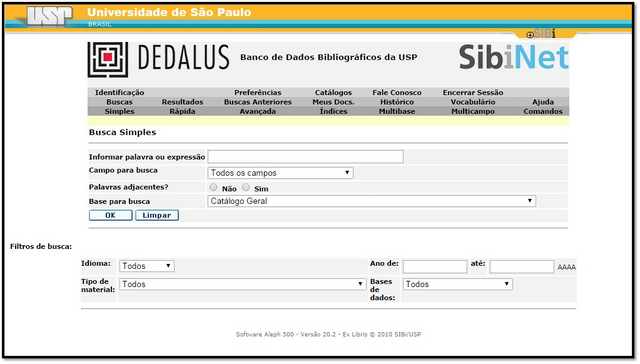Switch to the Comandos search tab
Screen dimensions: 640x364
tap(543, 111)
